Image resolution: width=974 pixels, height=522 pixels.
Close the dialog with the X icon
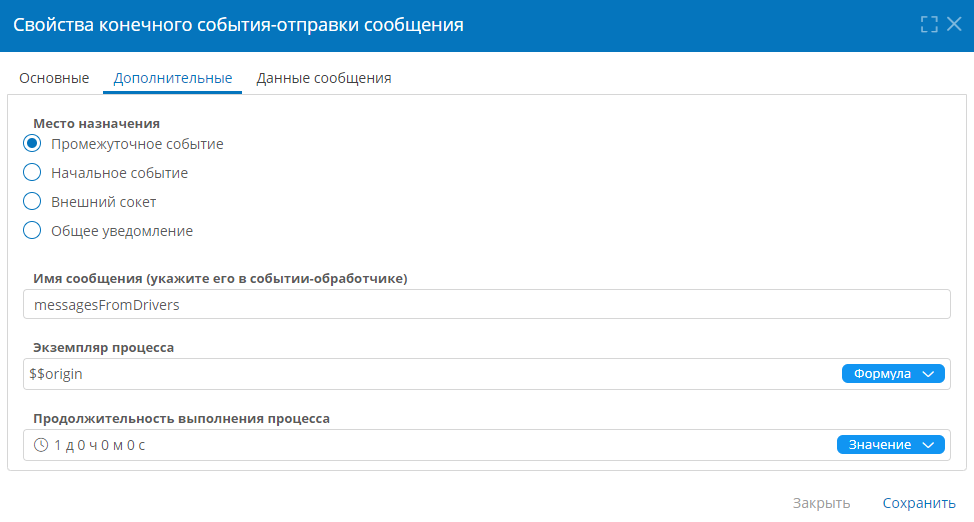point(954,24)
